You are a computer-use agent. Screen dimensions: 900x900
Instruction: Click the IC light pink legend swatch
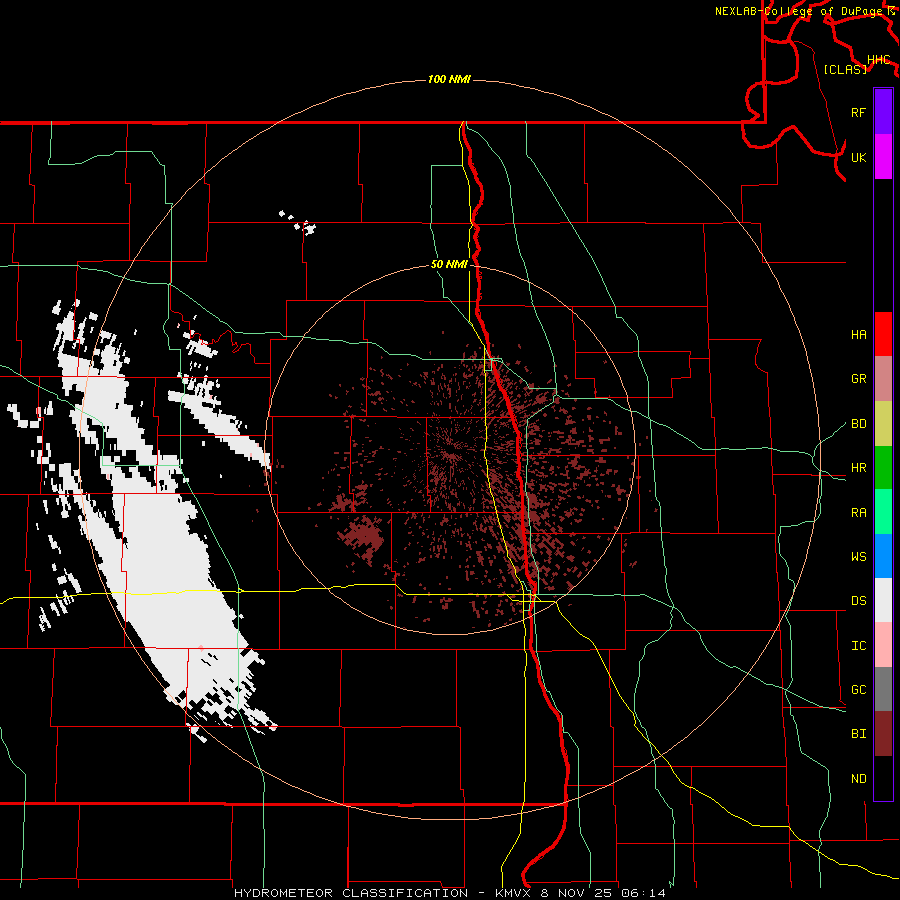point(883,645)
